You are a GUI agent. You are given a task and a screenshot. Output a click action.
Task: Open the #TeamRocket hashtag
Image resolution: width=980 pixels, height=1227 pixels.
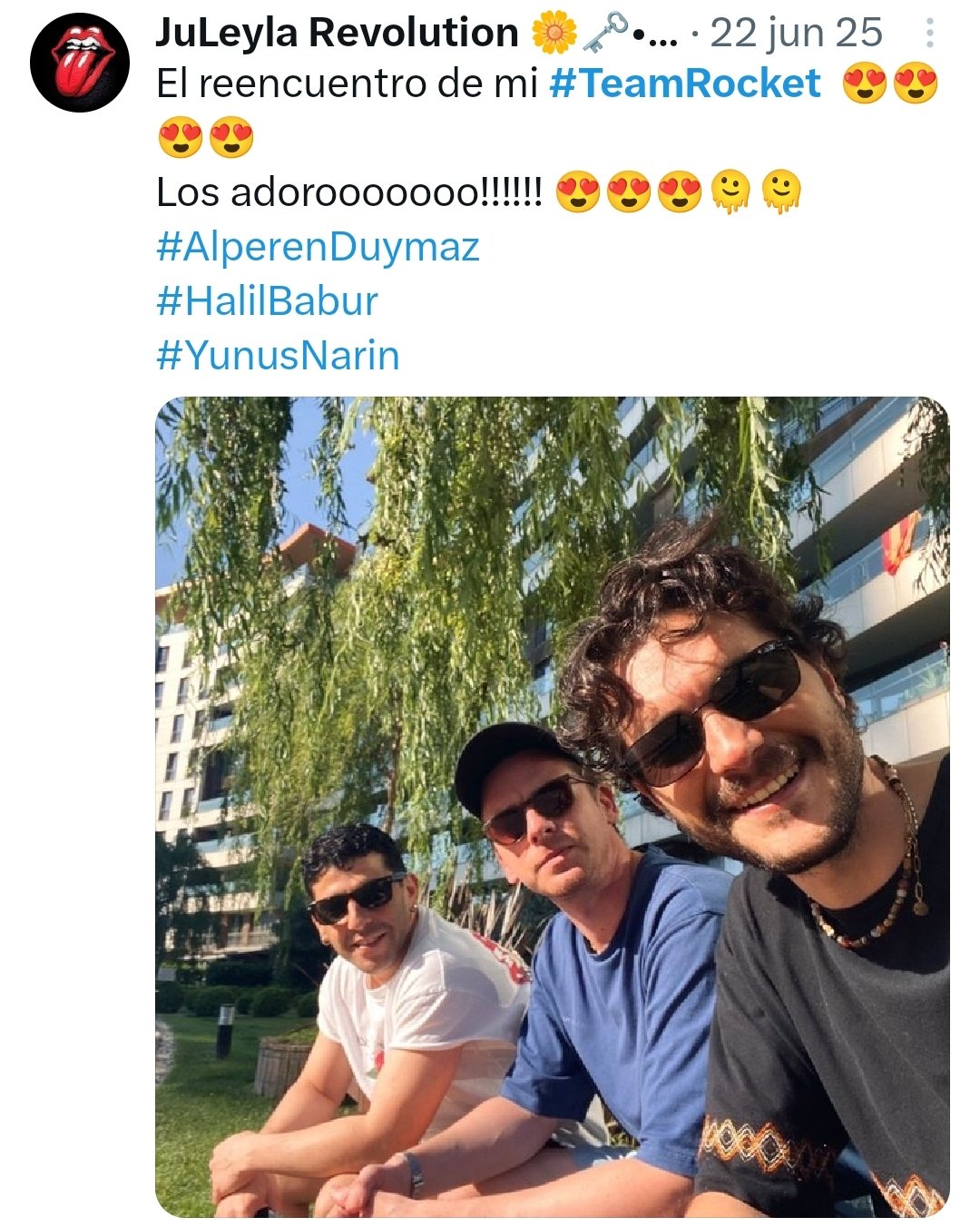click(x=685, y=83)
